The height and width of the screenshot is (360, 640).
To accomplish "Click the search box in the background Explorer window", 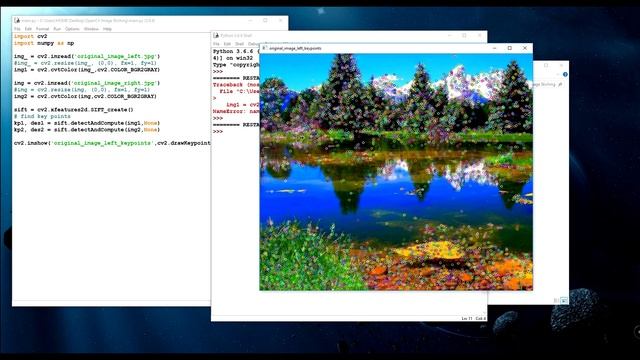I will (x=548, y=84).
